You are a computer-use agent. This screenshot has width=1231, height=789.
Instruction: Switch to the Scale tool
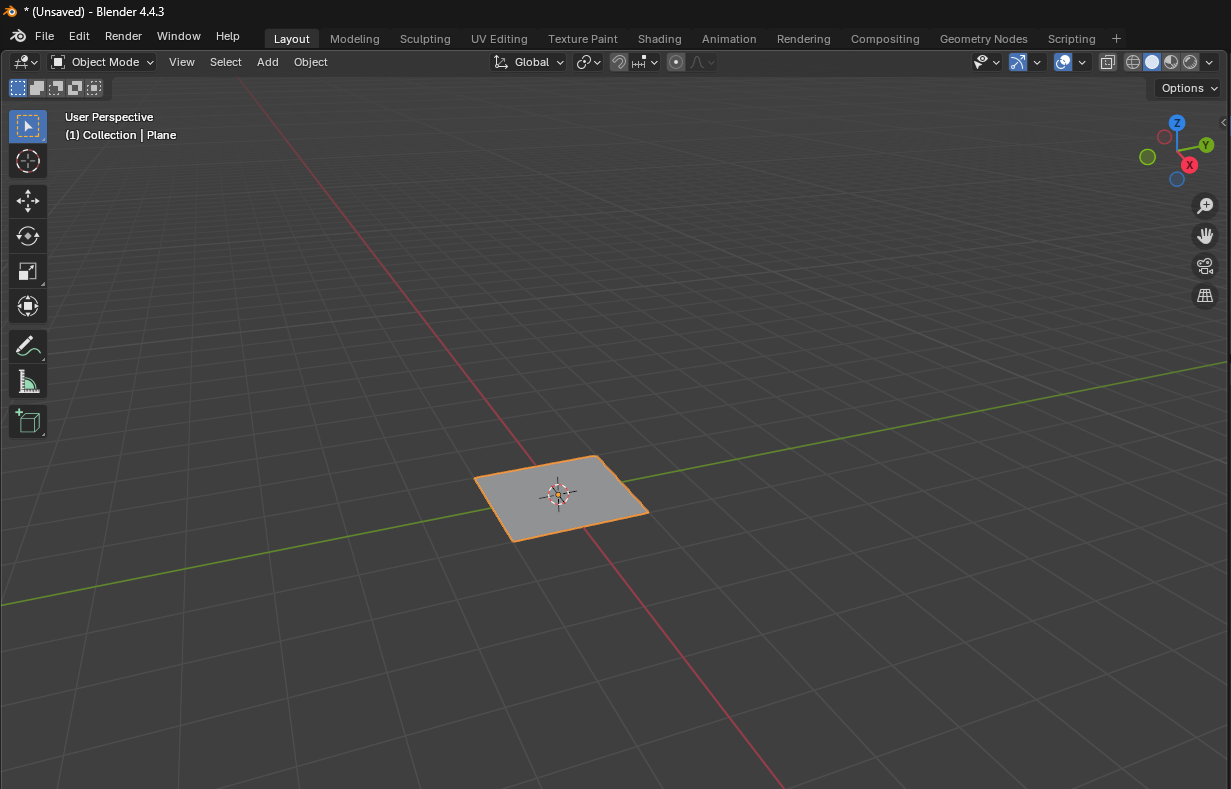click(28, 271)
